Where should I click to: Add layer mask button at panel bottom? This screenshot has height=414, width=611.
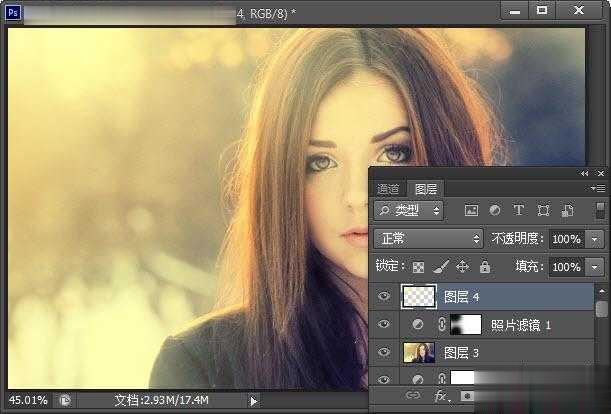[467, 396]
